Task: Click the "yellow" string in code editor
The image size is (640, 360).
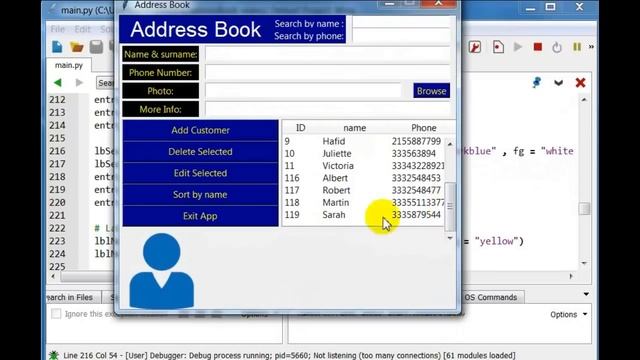Action: 496,241
